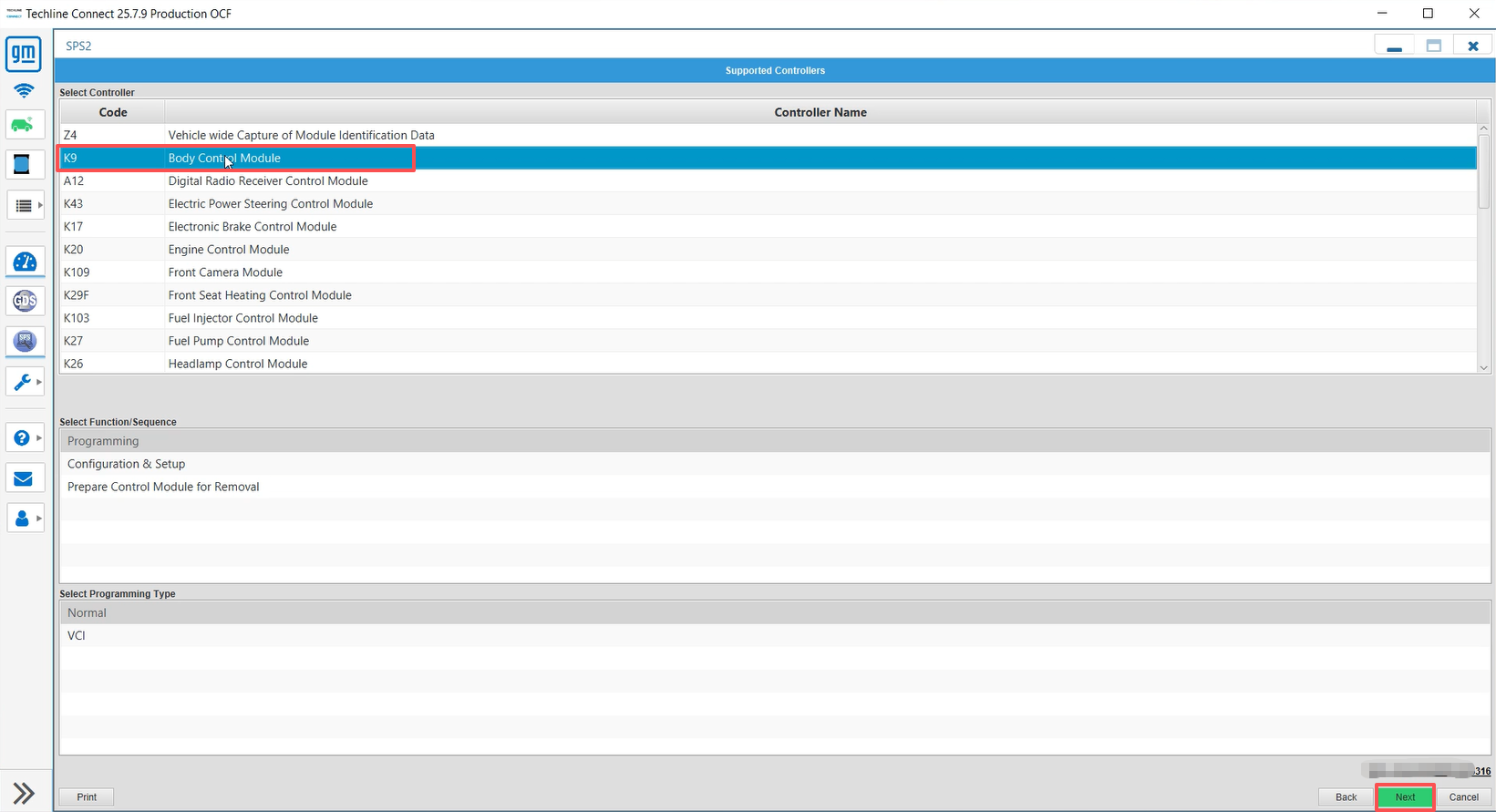Image resolution: width=1496 pixels, height=812 pixels.
Task: Choose VCI programming type
Action: point(77,635)
